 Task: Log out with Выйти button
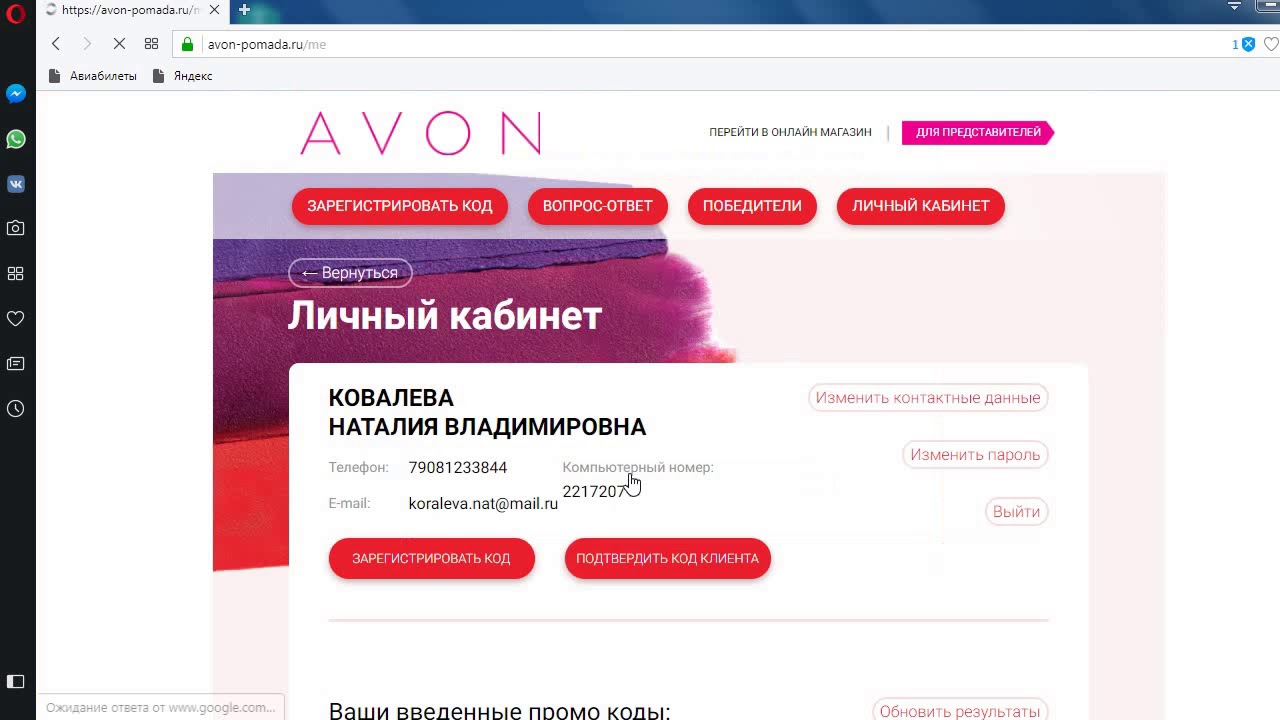coord(1016,512)
